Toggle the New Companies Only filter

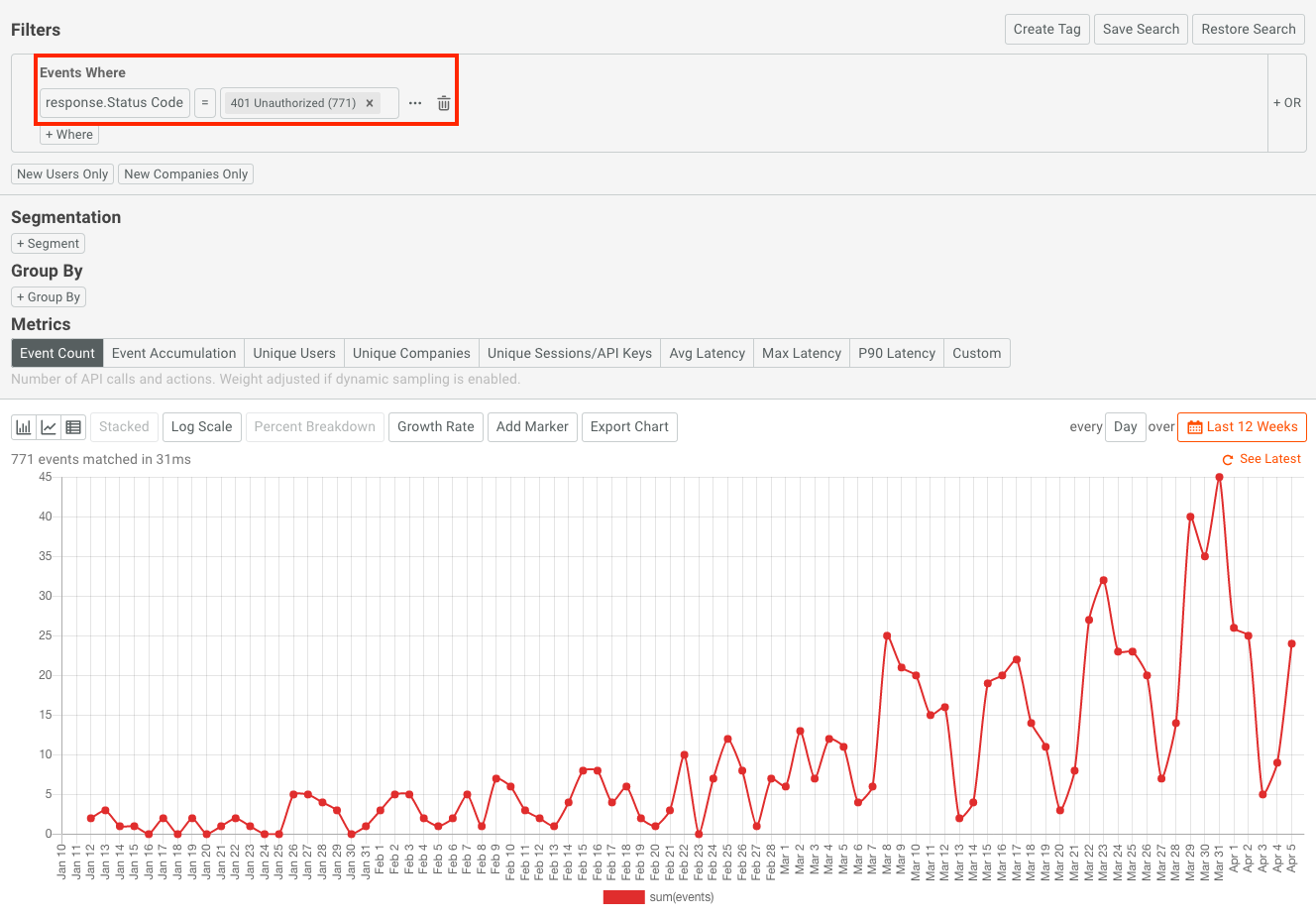[x=186, y=174]
